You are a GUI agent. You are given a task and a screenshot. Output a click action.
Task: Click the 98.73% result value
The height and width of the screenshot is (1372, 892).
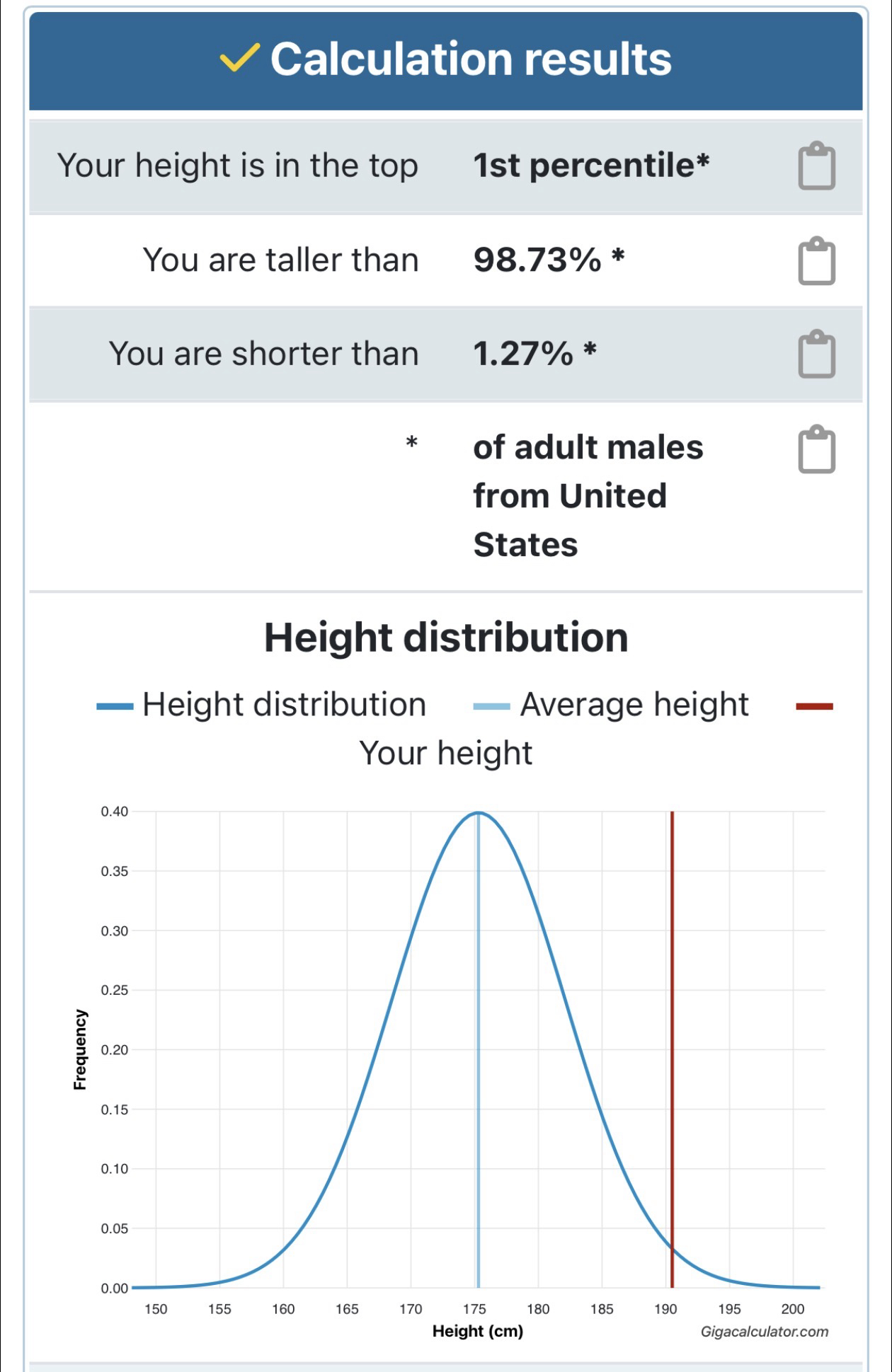click(537, 260)
